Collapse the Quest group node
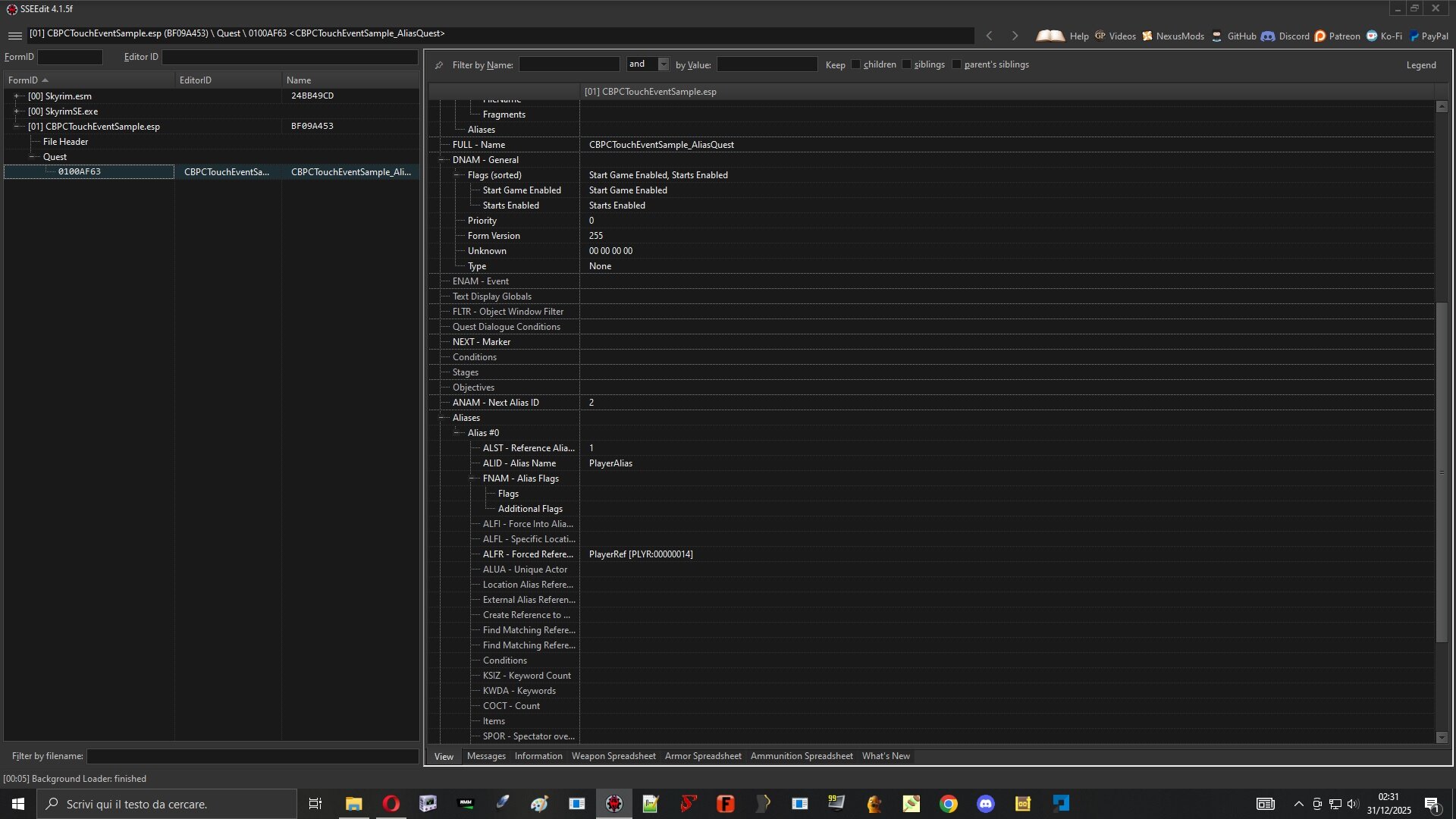1456x819 pixels. 32,157
